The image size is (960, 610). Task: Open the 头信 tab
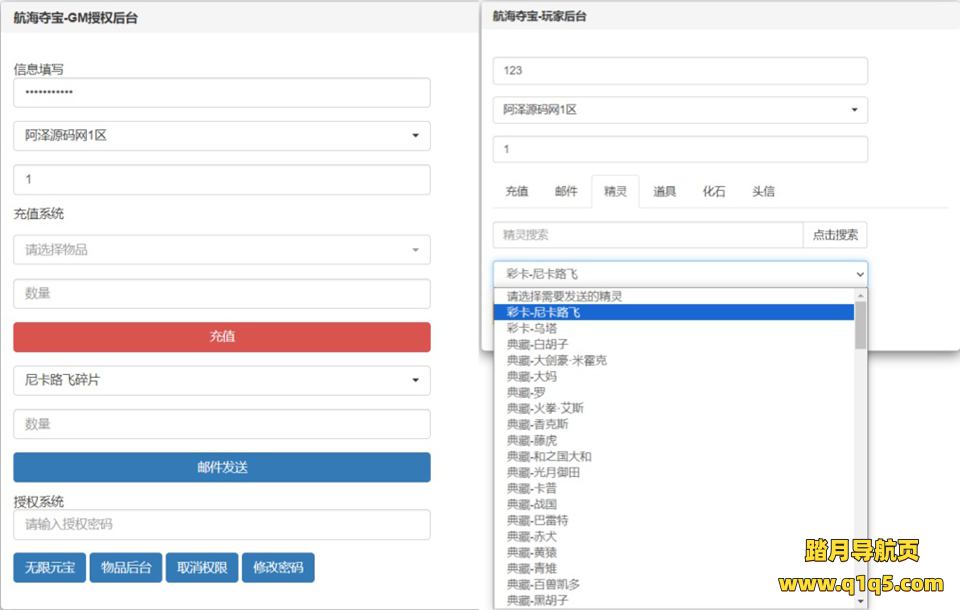763,192
